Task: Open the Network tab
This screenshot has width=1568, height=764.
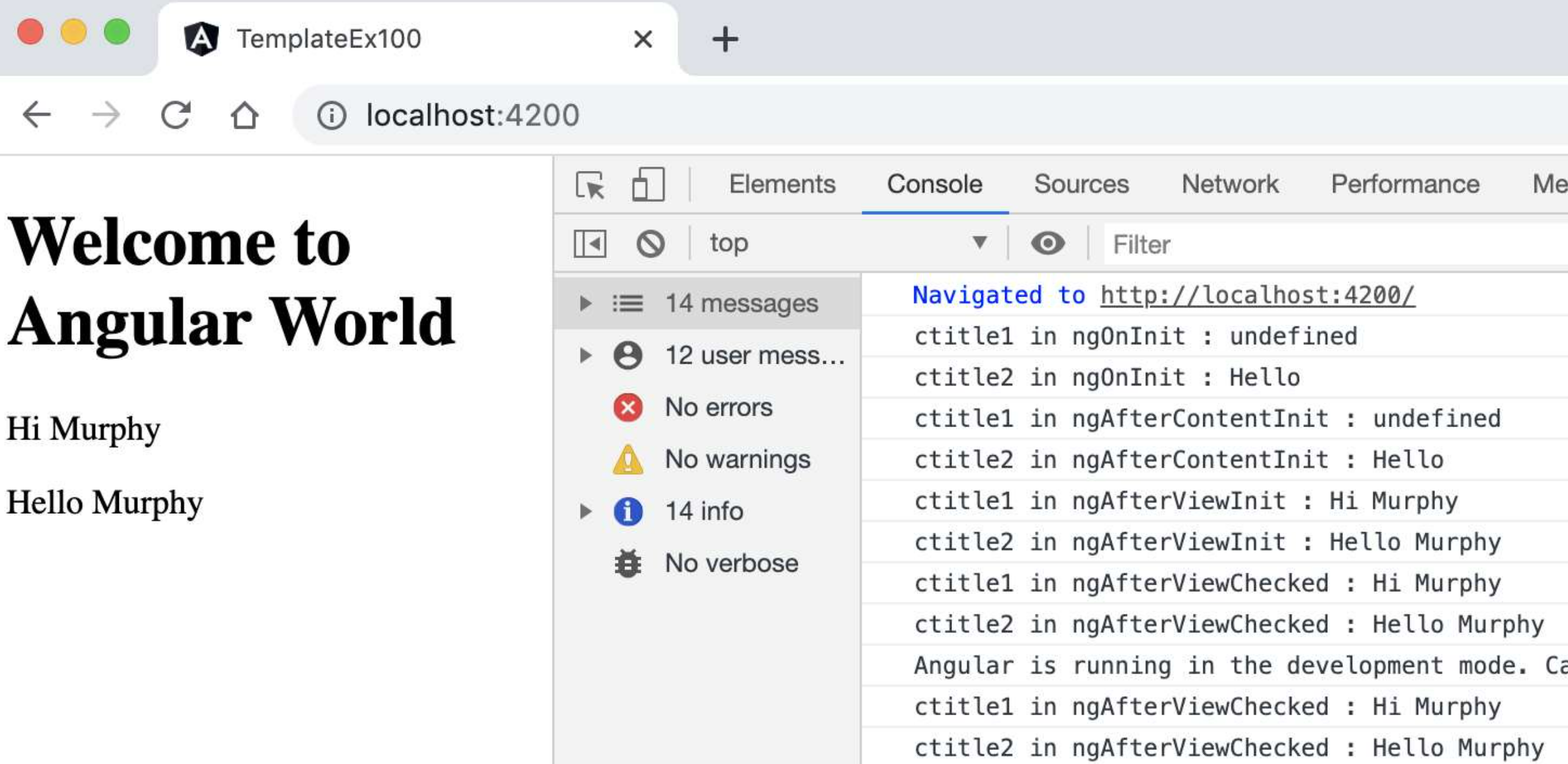Action: coord(1230,184)
